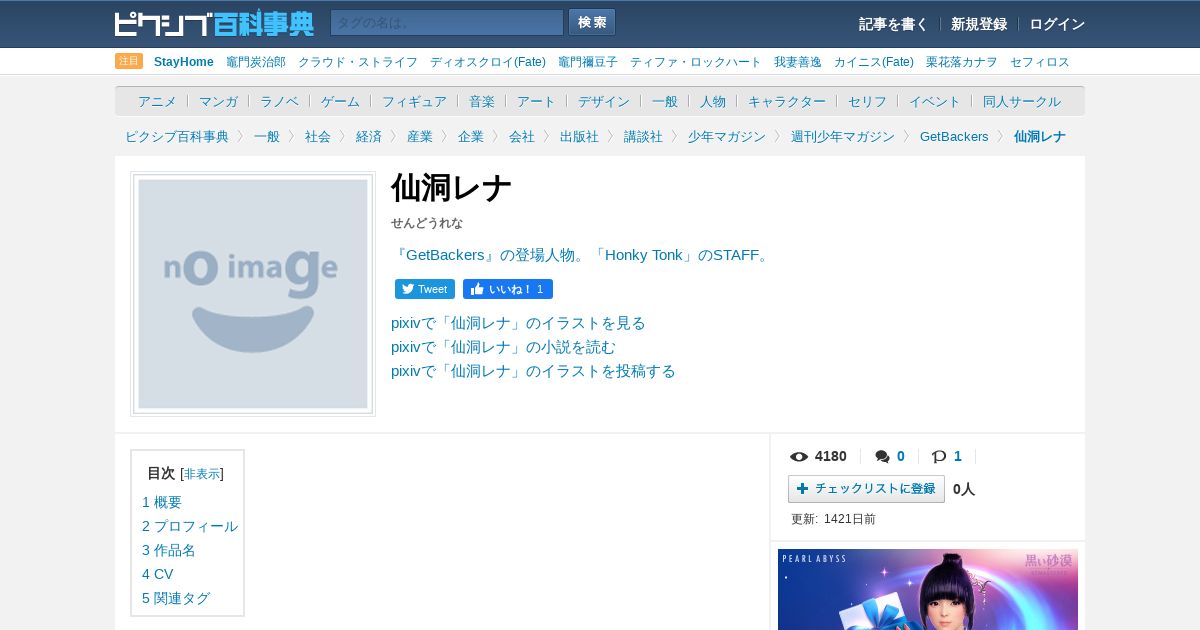
Task: Open the StayHome featured tag
Action: [184, 62]
